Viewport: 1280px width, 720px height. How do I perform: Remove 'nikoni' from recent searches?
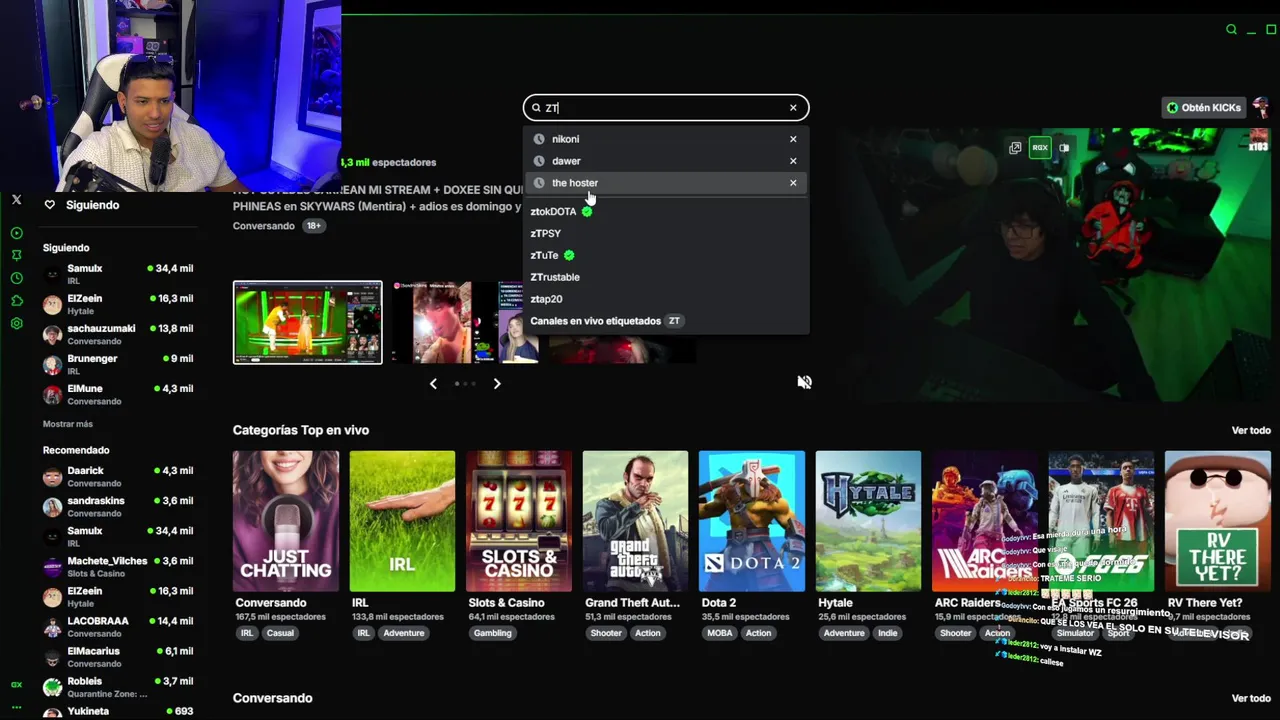point(793,139)
